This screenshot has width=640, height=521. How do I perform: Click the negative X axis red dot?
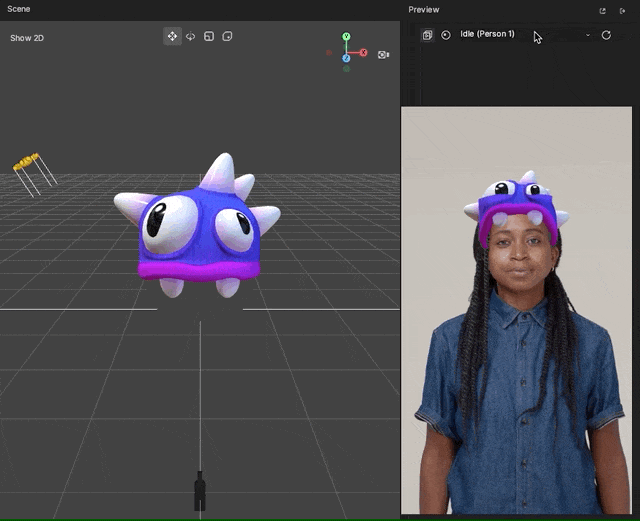(329, 53)
